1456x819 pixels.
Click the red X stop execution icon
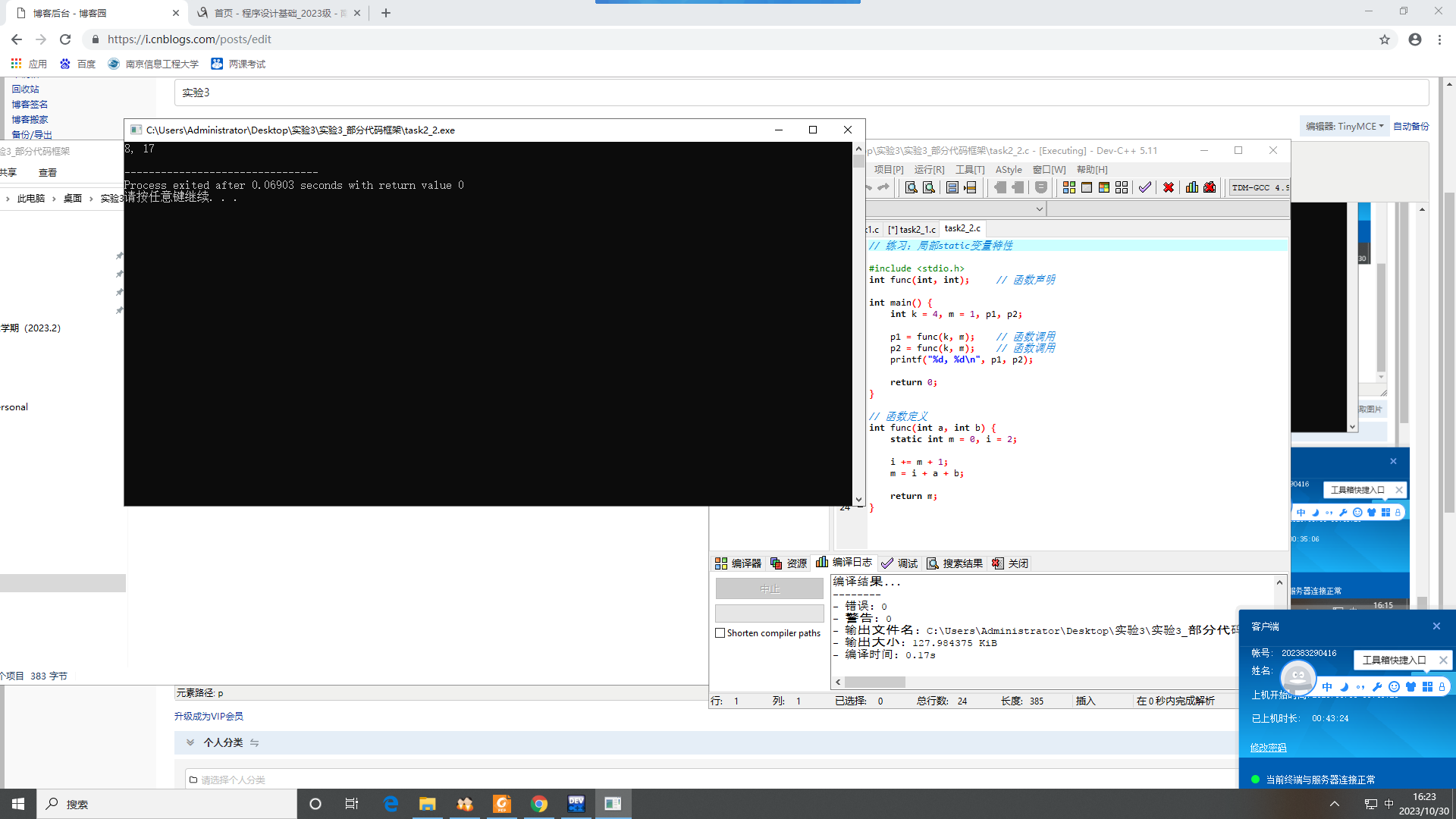coord(1169,187)
